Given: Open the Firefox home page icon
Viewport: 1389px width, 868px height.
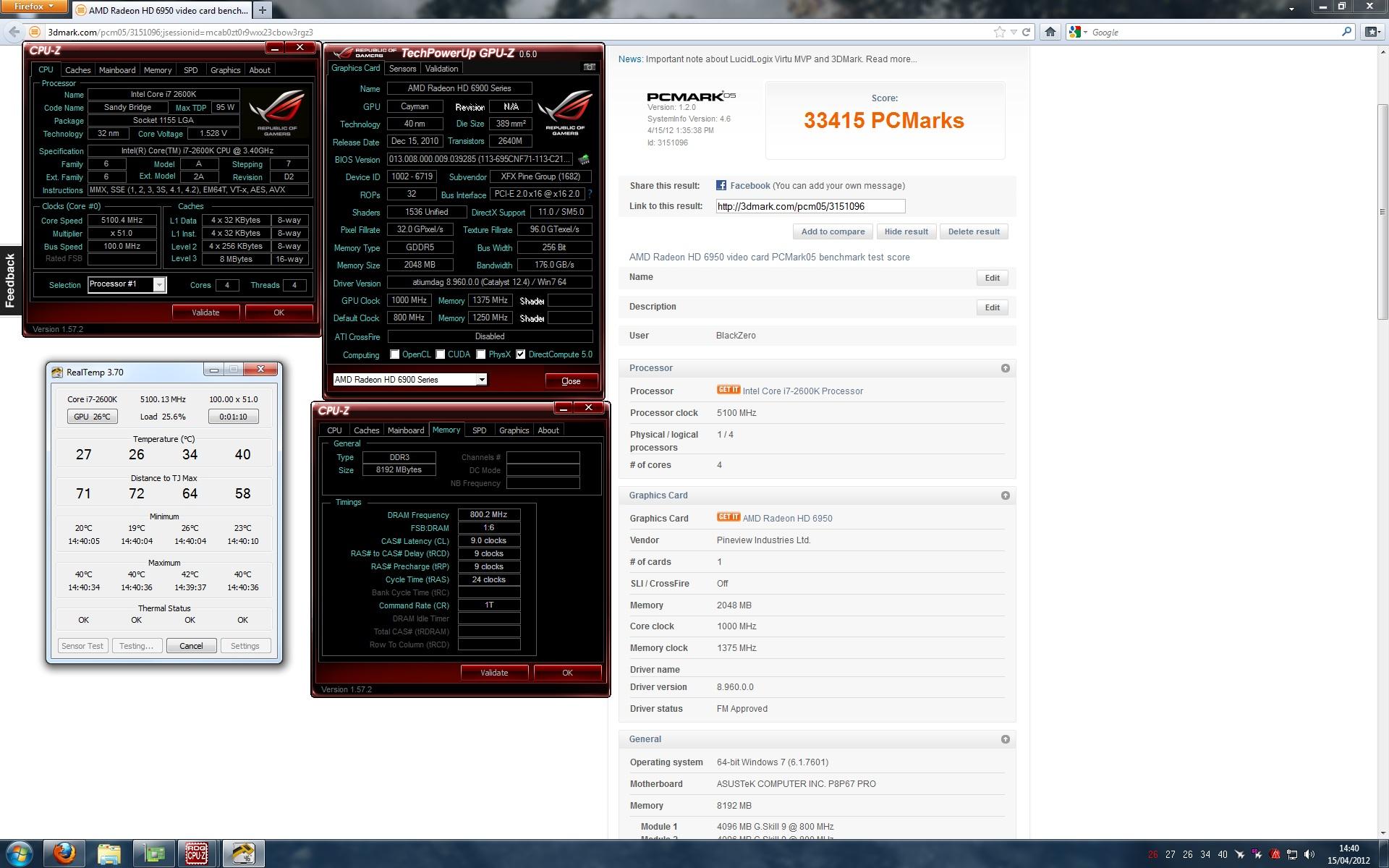Looking at the screenshot, I should [x=1050, y=32].
